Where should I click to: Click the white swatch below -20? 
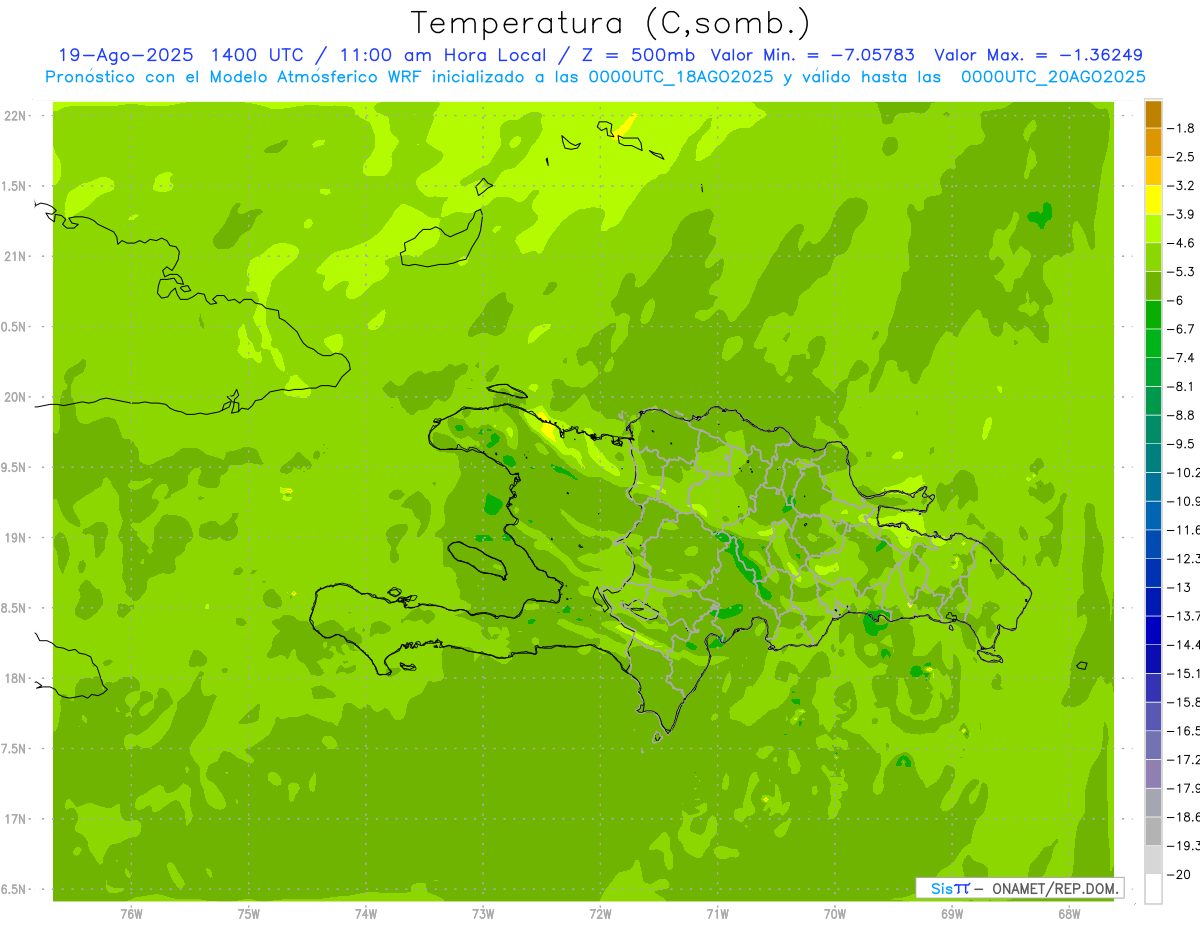(x=1153, y=888)
